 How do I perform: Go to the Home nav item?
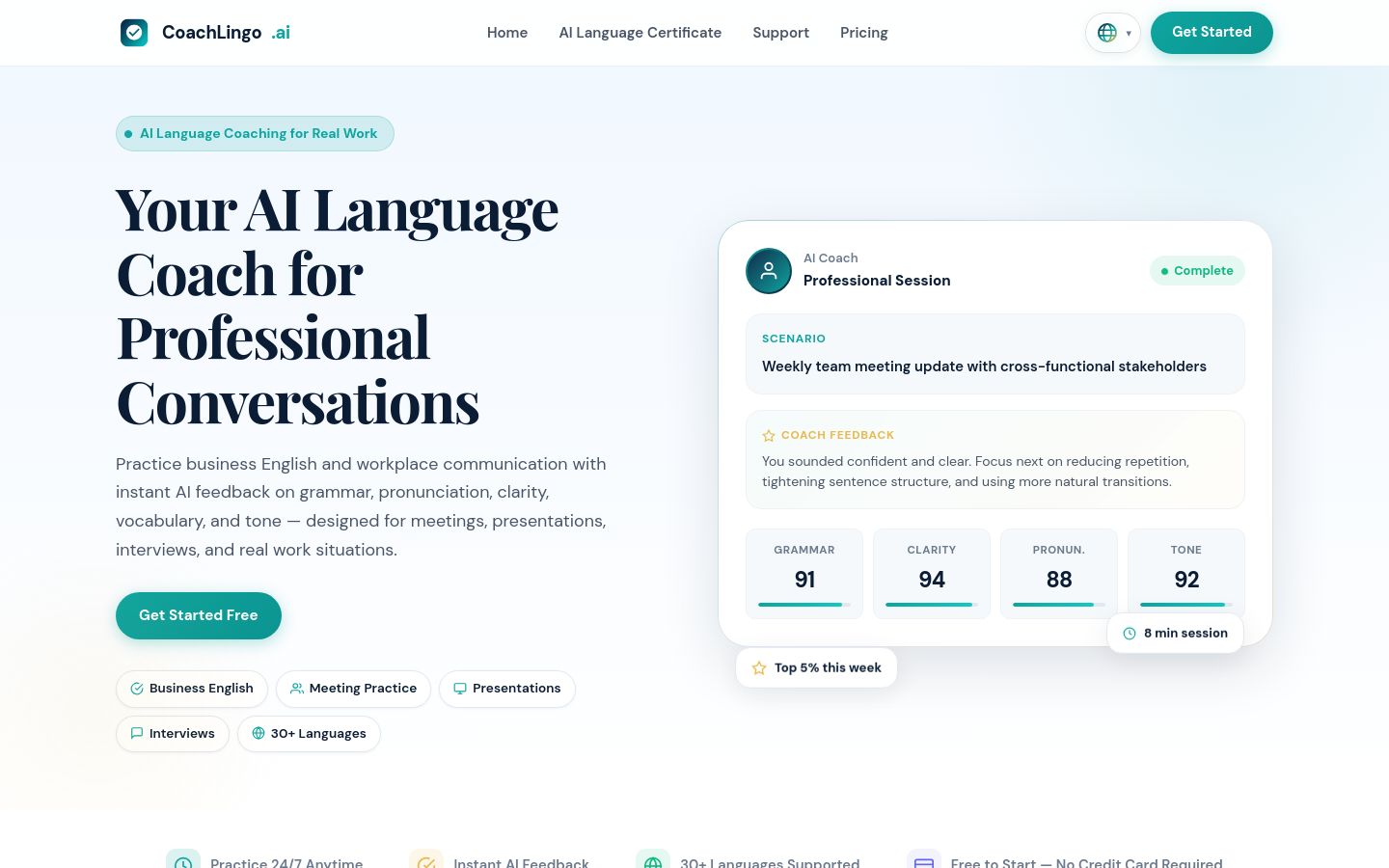[507, 33]
